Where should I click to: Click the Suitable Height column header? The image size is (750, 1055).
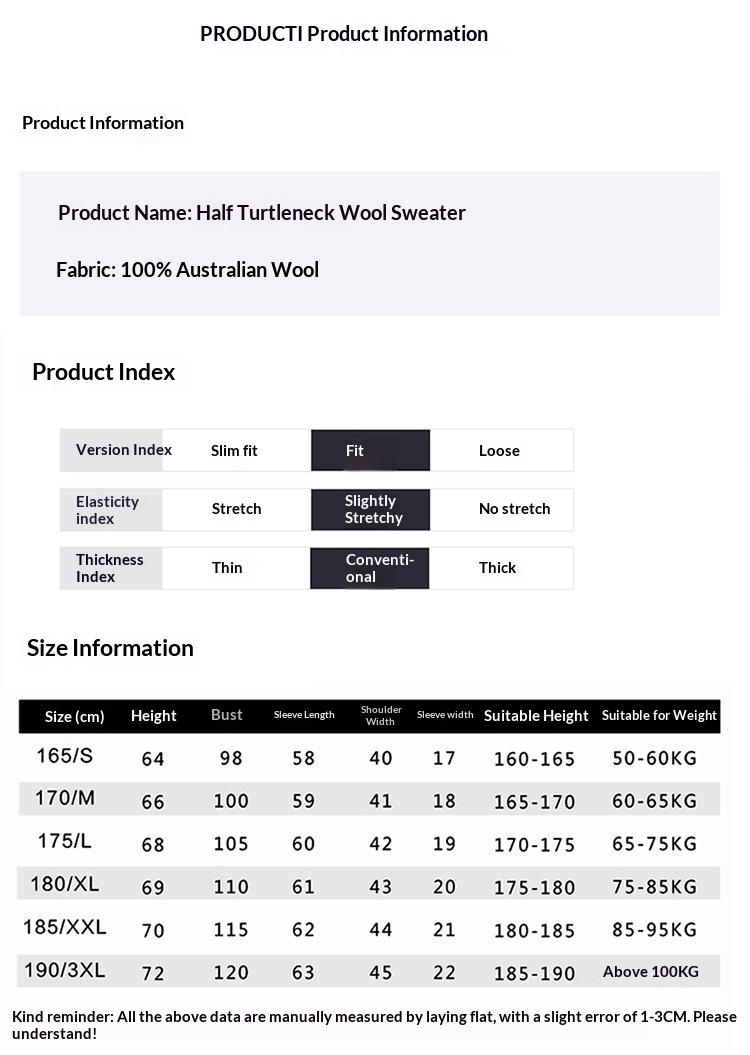click(536, 716)
